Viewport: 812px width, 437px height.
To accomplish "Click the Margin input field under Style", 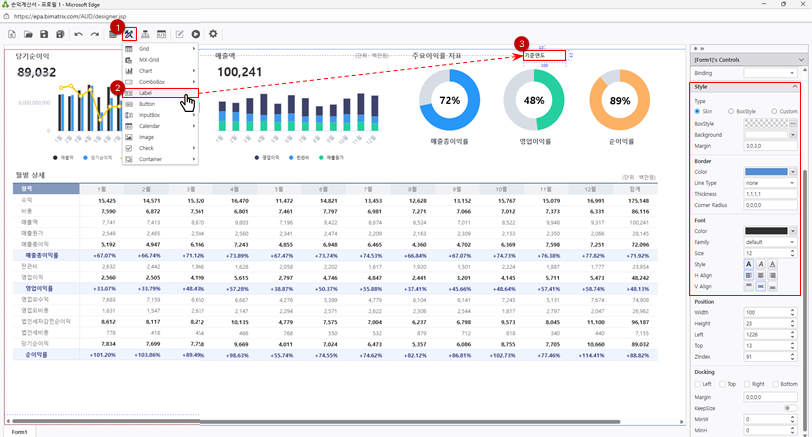I will pyautogui.click(x=772, y=145).
